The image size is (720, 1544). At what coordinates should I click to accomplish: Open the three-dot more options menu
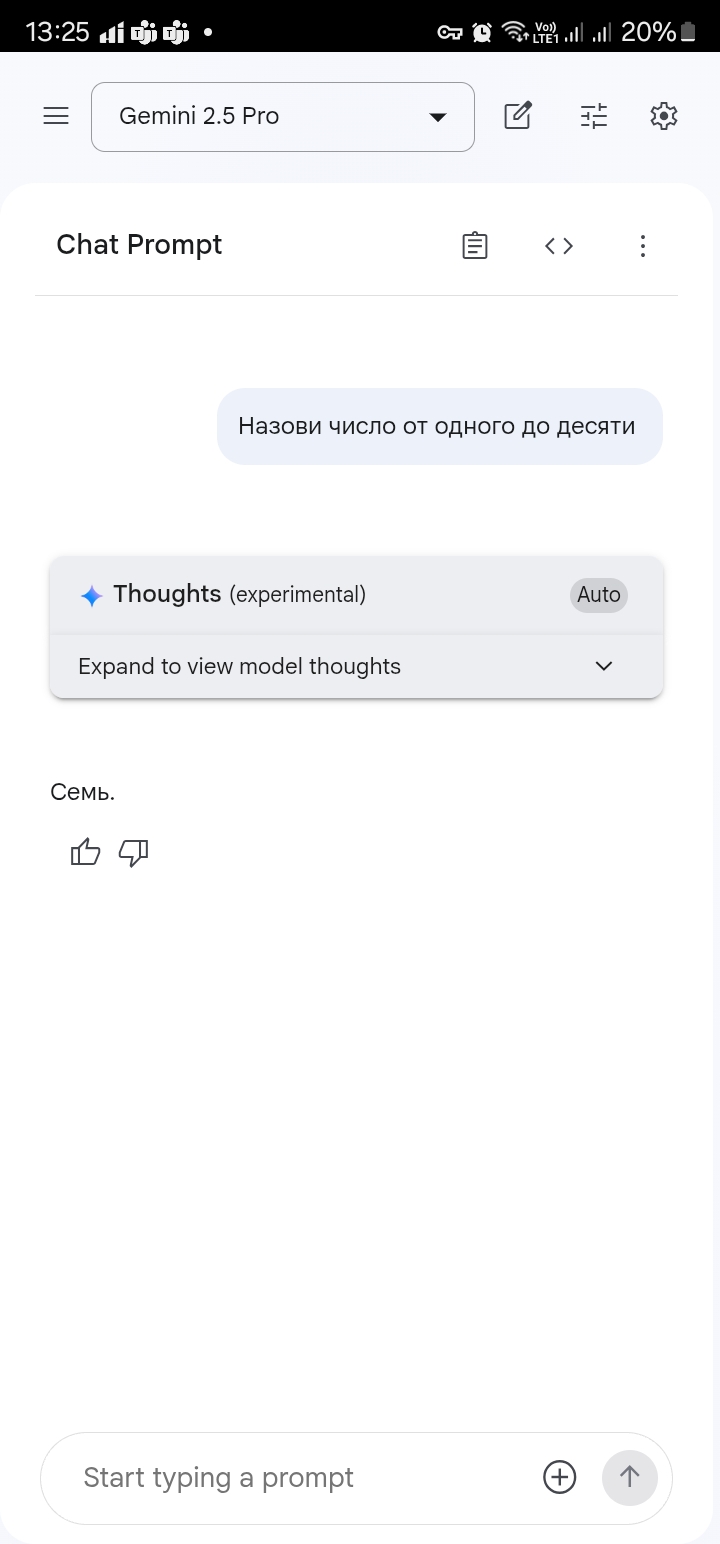click(x=643, y=245)
